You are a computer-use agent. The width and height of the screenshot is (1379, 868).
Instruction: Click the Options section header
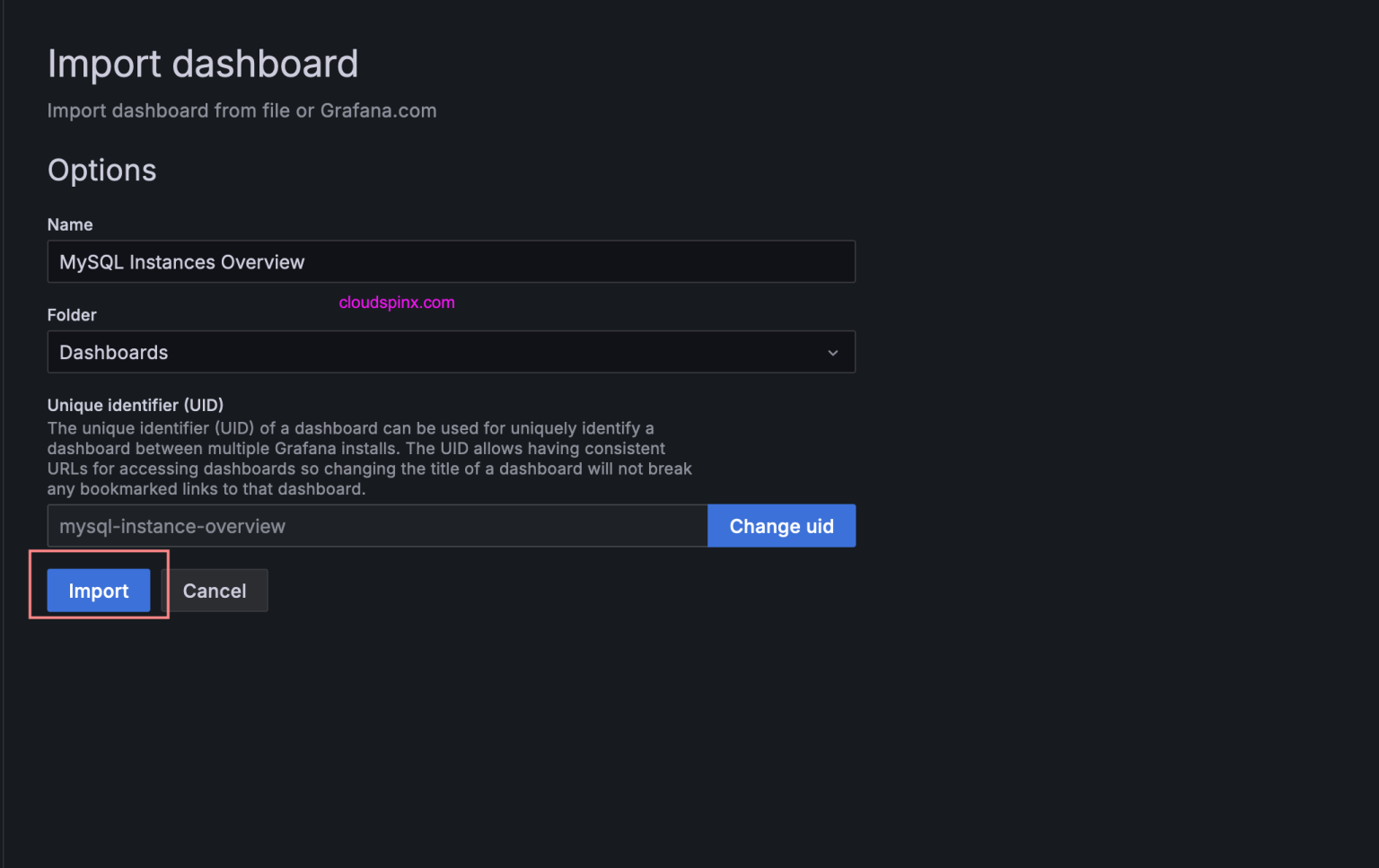point(101,170)
